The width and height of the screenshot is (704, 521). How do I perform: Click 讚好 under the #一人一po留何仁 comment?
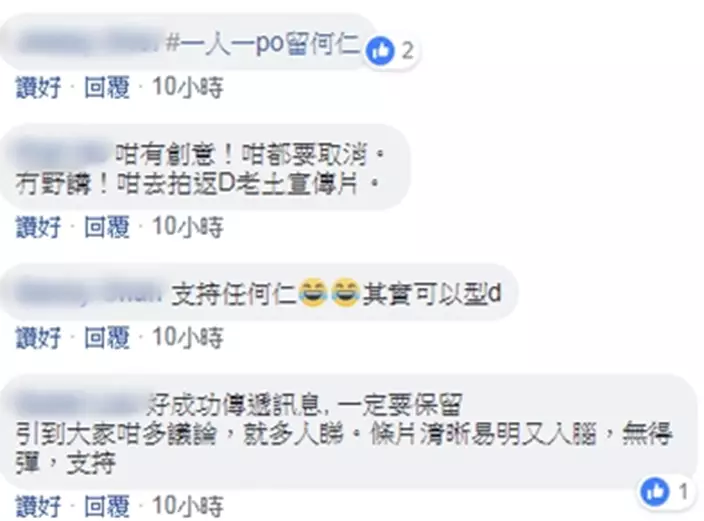(38, 87)
